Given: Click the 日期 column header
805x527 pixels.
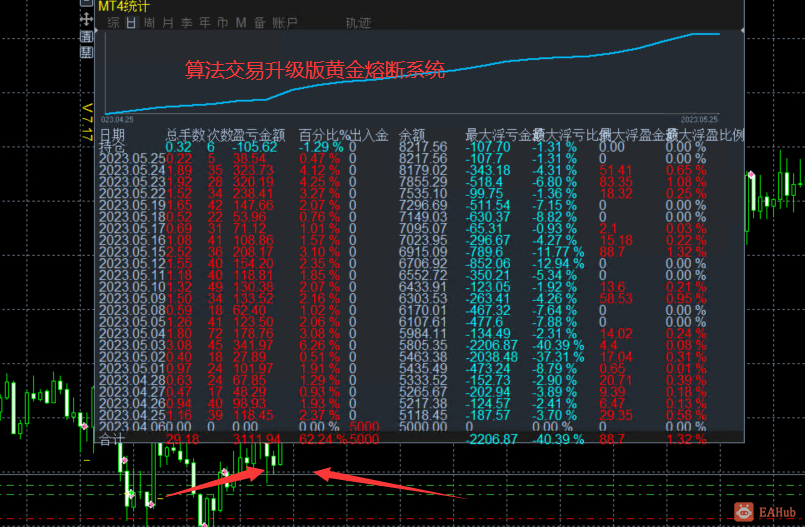Looking at the screenshot, I should pos(112,135).
